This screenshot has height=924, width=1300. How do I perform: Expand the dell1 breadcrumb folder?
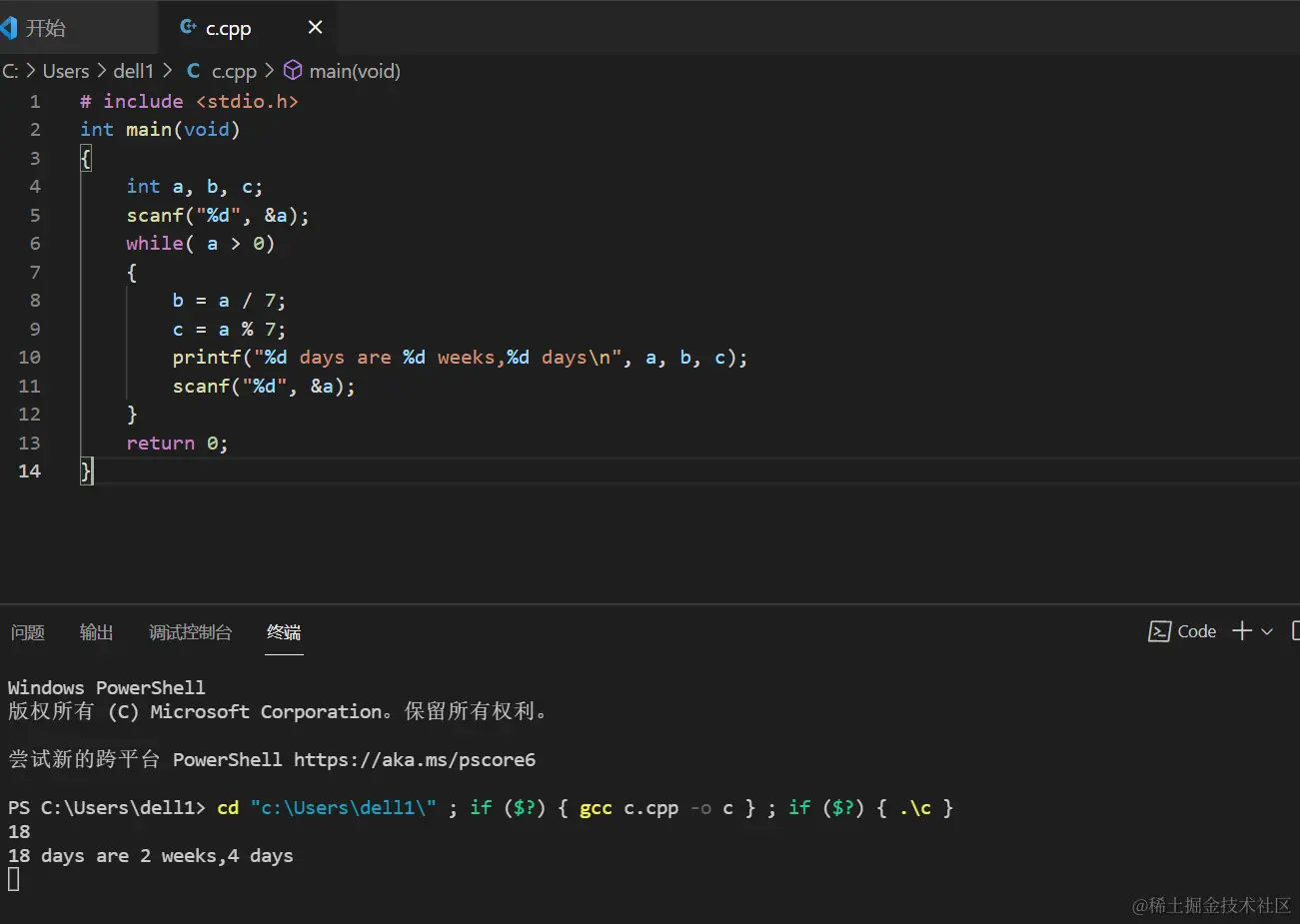point(133,71)
